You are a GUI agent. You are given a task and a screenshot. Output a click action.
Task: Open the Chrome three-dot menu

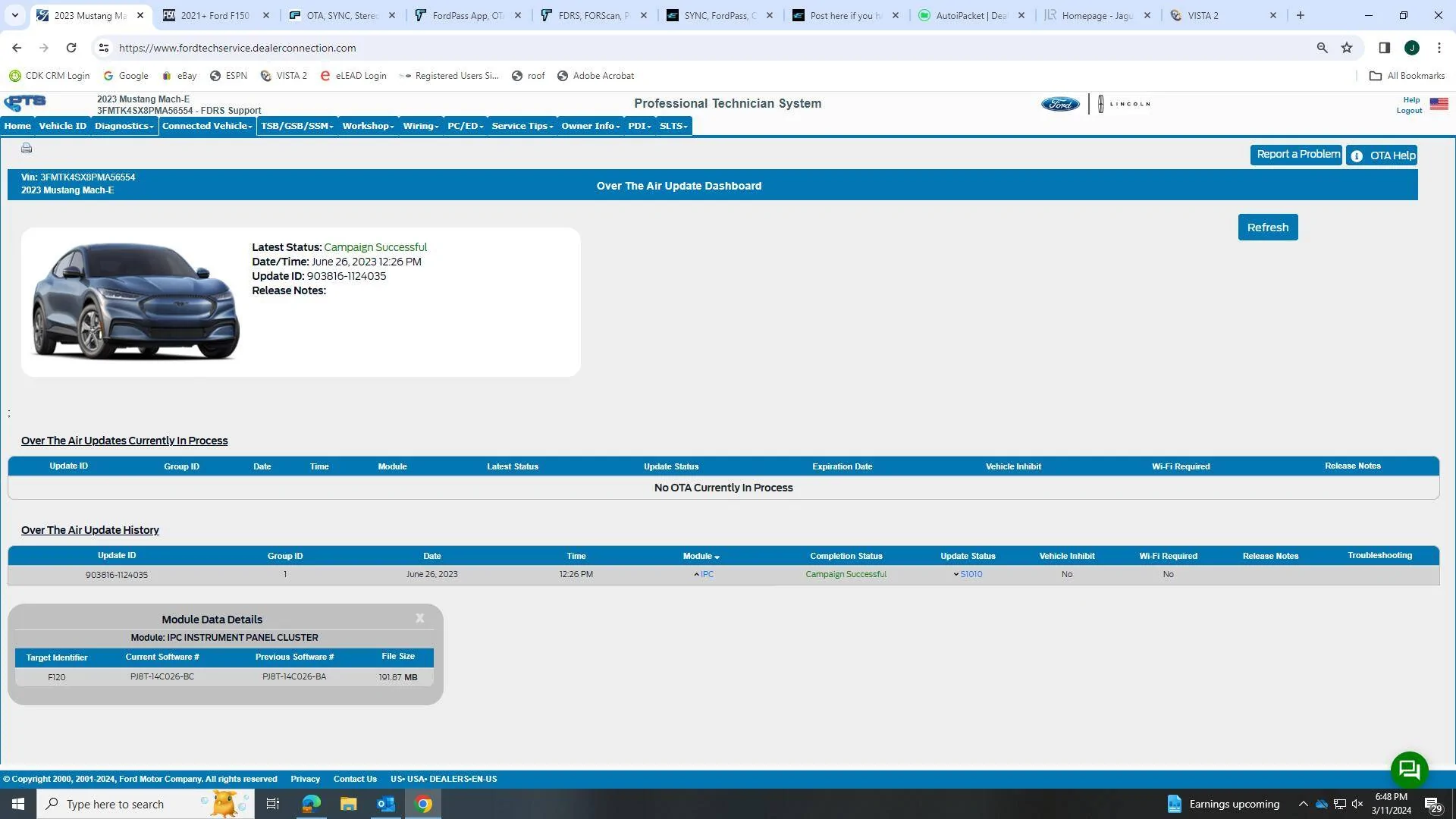[x=1439, y=48]
